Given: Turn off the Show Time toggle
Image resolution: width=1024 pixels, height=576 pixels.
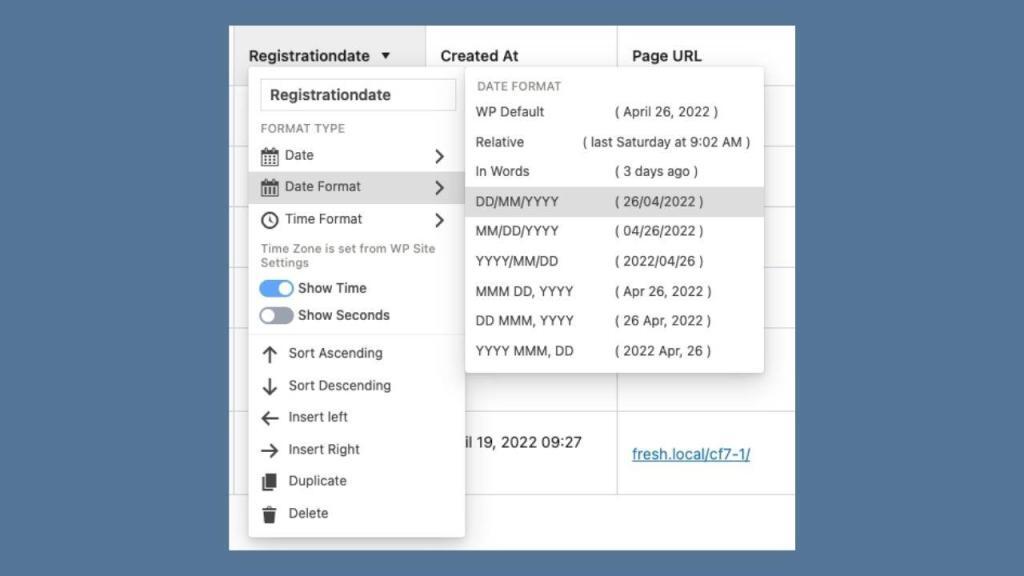Looking at the screenshot, I should click(x=276, y=288).
